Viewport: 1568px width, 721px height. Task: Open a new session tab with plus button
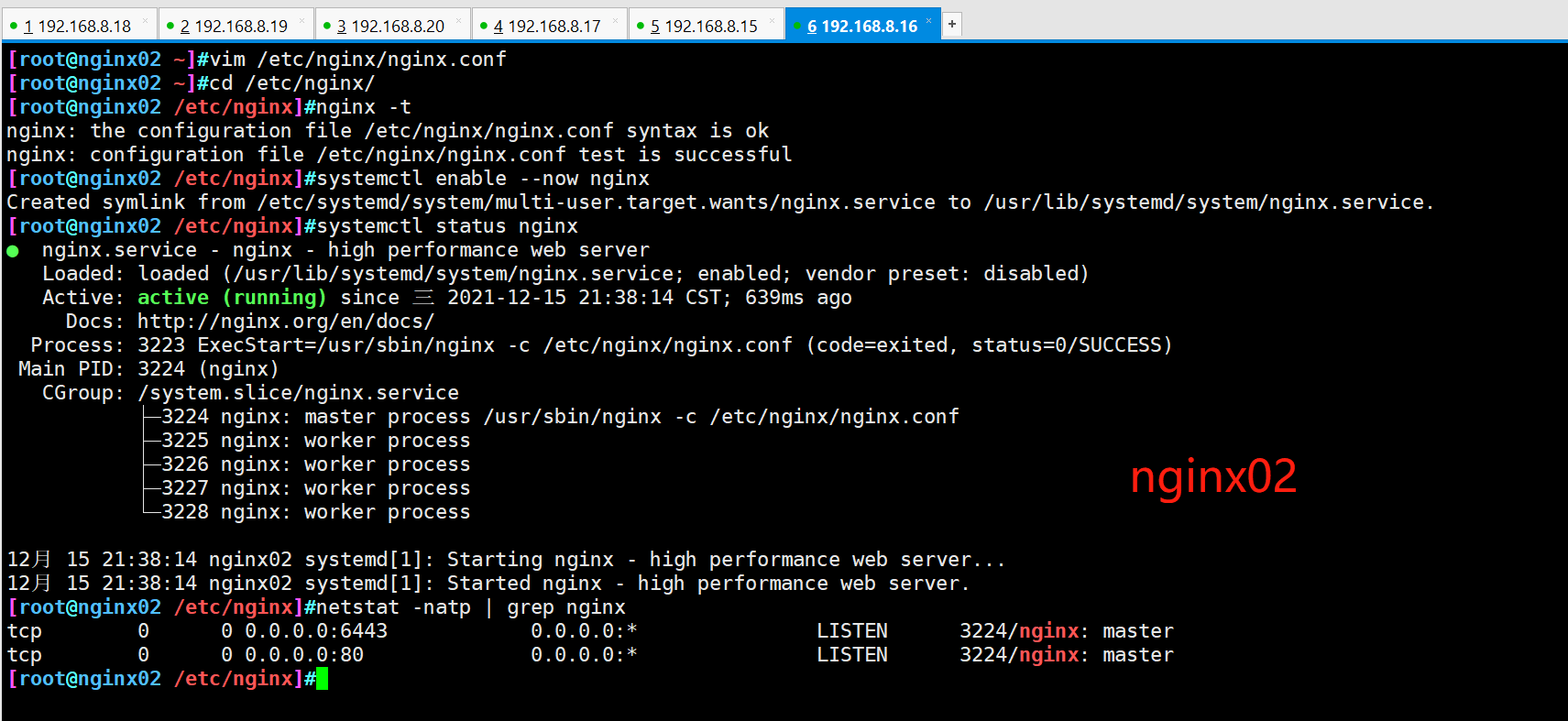coord(952,25)
